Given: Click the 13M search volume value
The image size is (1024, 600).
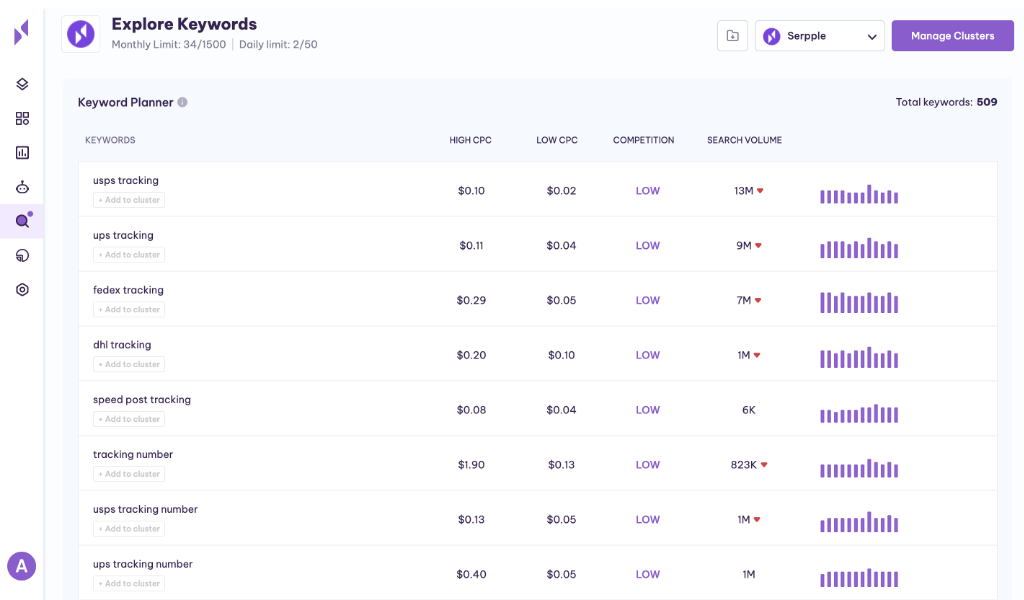Looking at the screenshot, I should tap(744, 191).
